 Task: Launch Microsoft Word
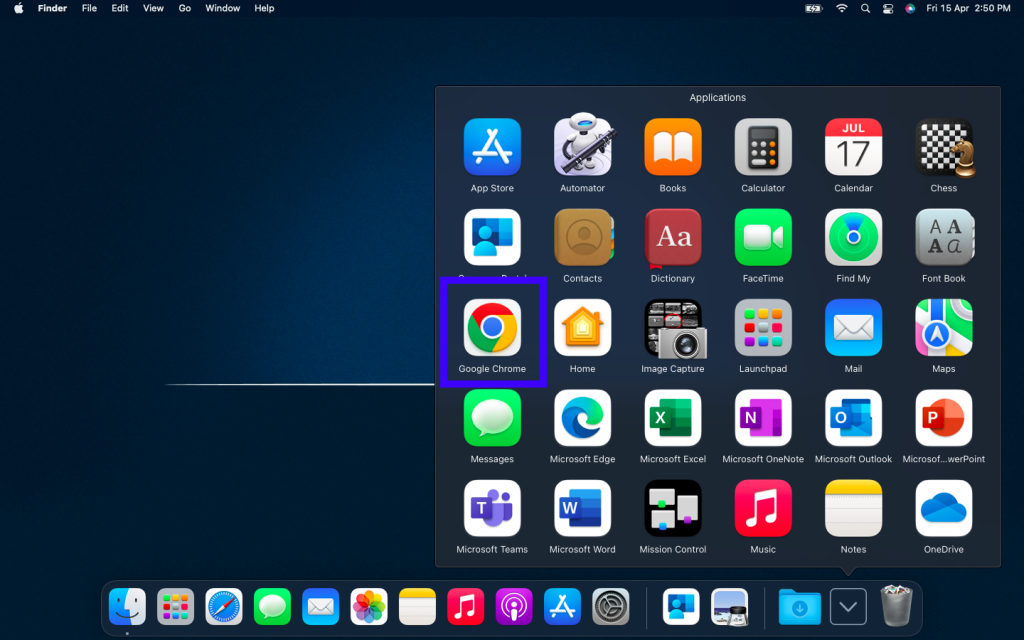(x=582, y=508)
